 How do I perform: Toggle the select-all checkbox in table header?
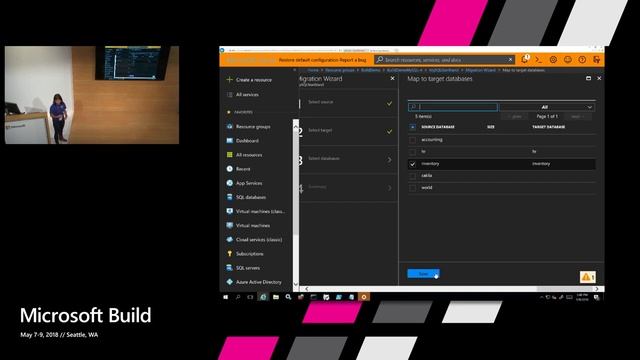[412, 127]
